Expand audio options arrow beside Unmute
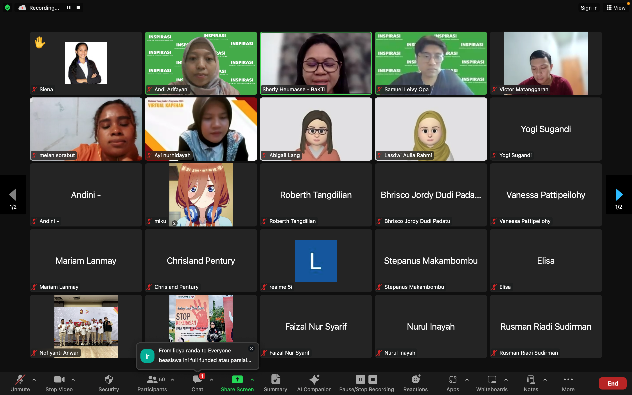The width and height of the screenshot is (632, 395). (34, 380)
